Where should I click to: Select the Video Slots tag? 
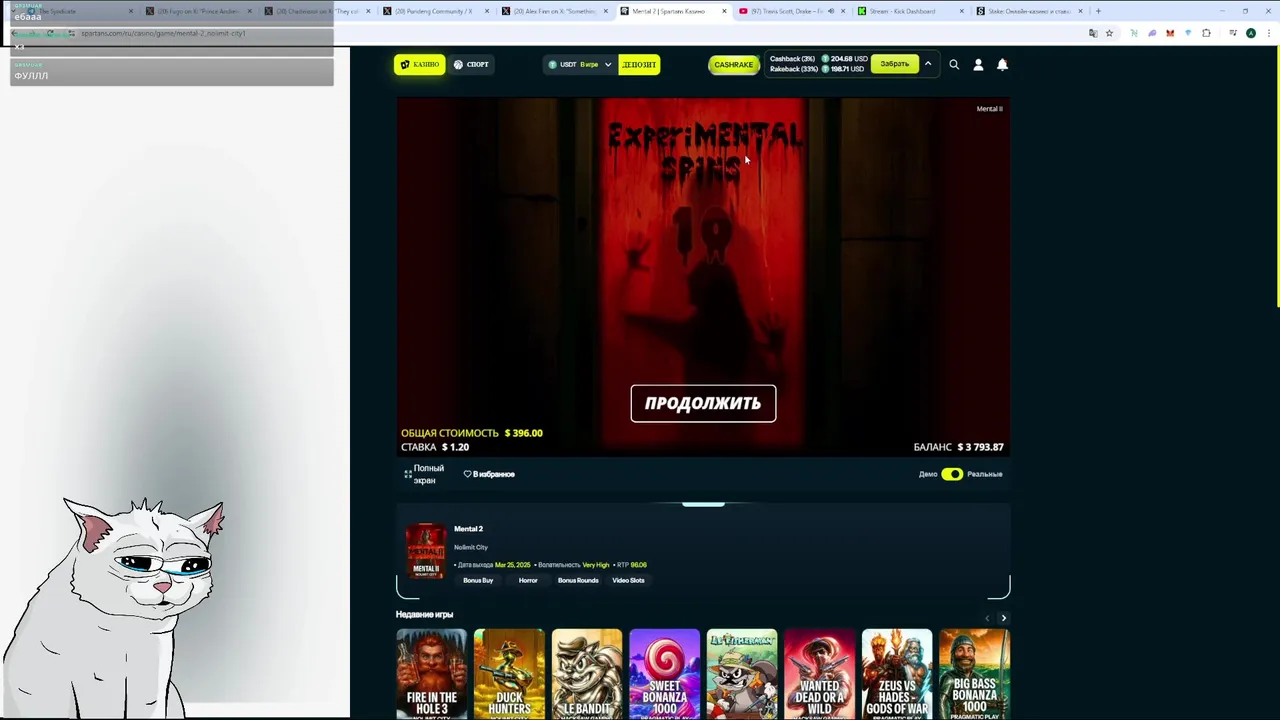coord(628,580)
